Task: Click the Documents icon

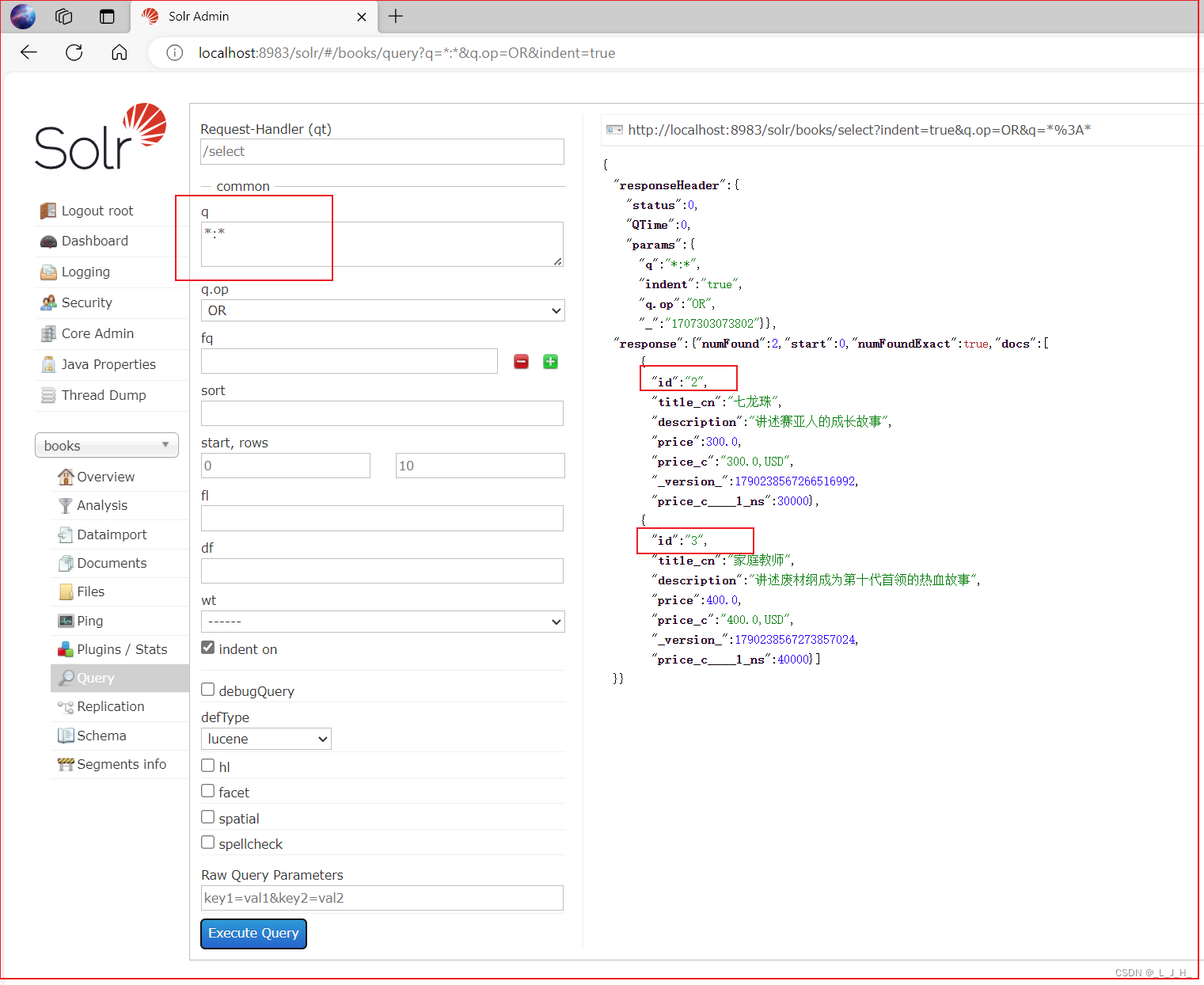Action: click(66, 563)
